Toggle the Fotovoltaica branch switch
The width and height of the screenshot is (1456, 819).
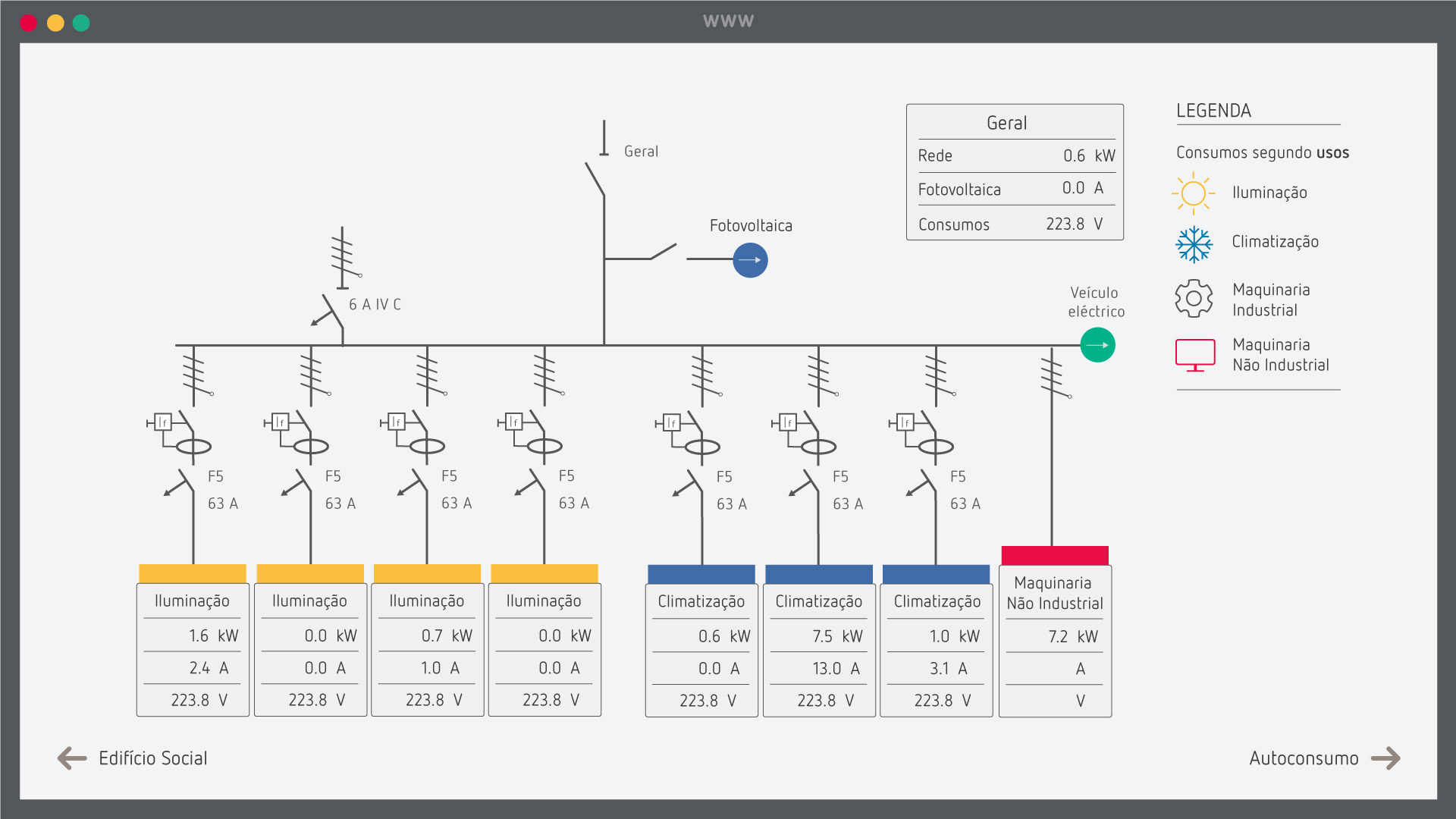(x=663, y=252)
